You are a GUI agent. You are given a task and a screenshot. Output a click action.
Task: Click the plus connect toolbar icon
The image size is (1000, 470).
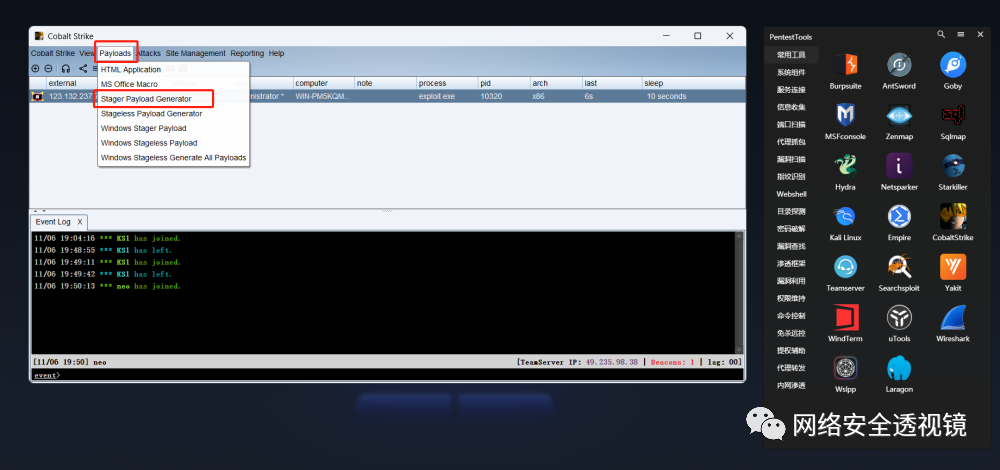click(35, 68)
